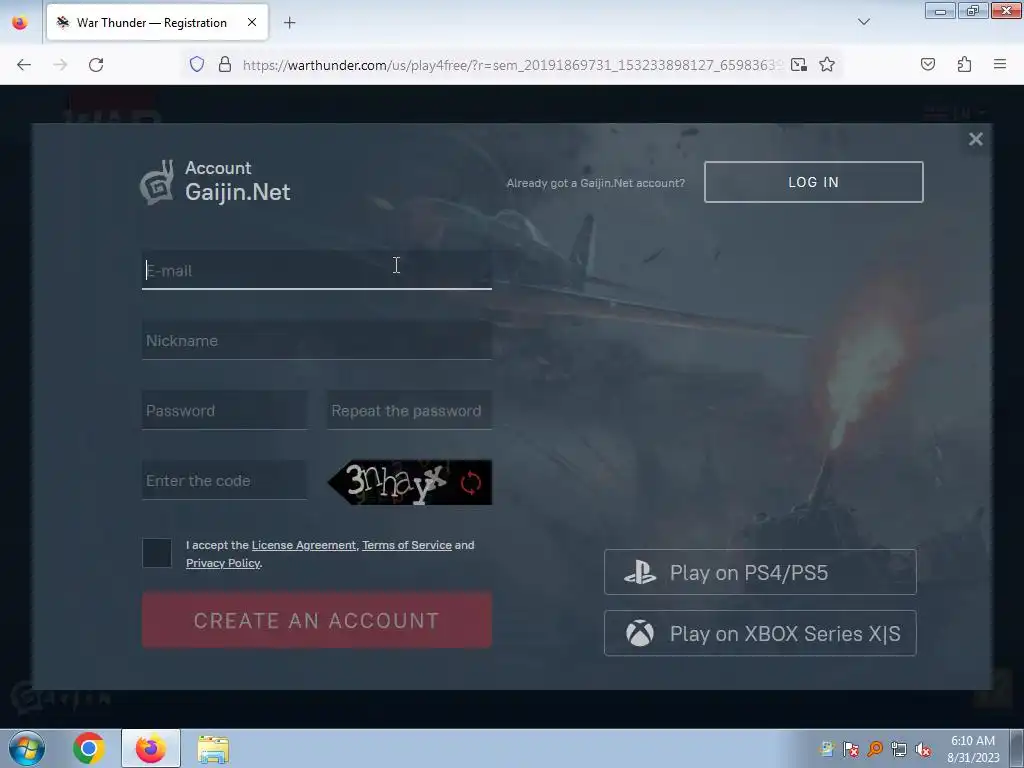Image resolution: width=1024 pixels, height=768 pixels.
Task: Select the Password field
Action: point(224,410)
